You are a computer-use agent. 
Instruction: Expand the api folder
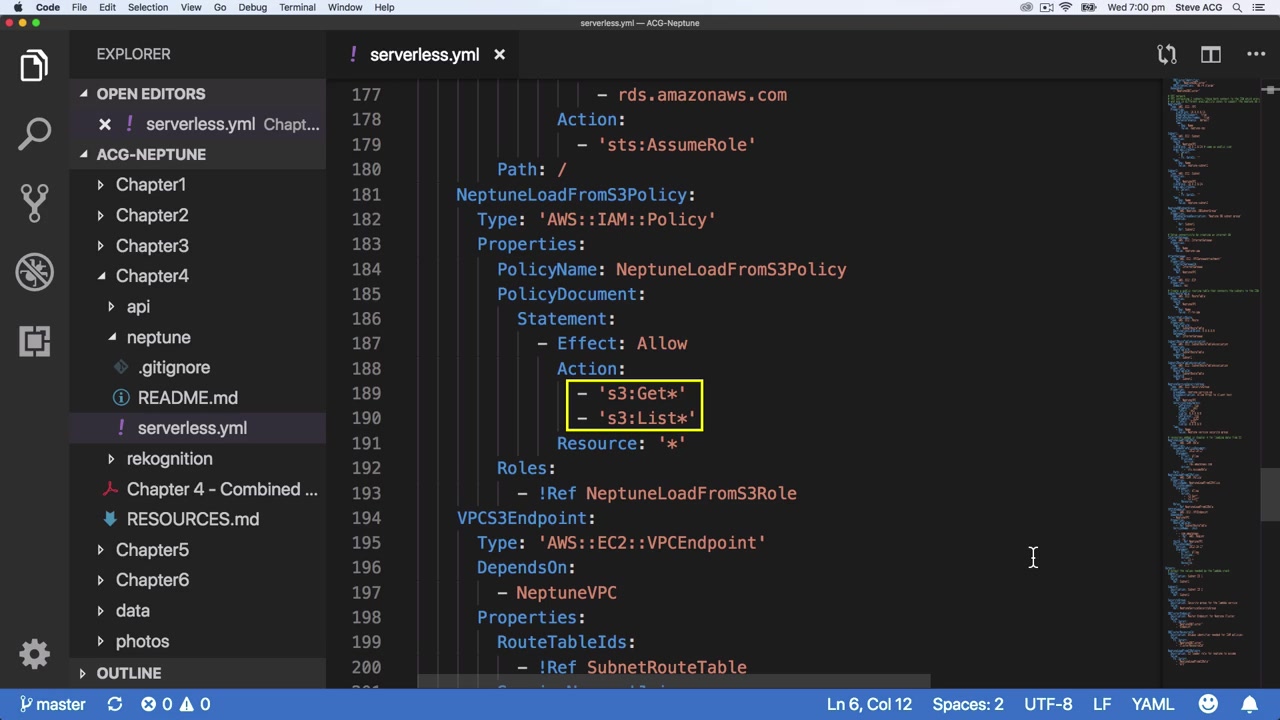coord(138,307)
